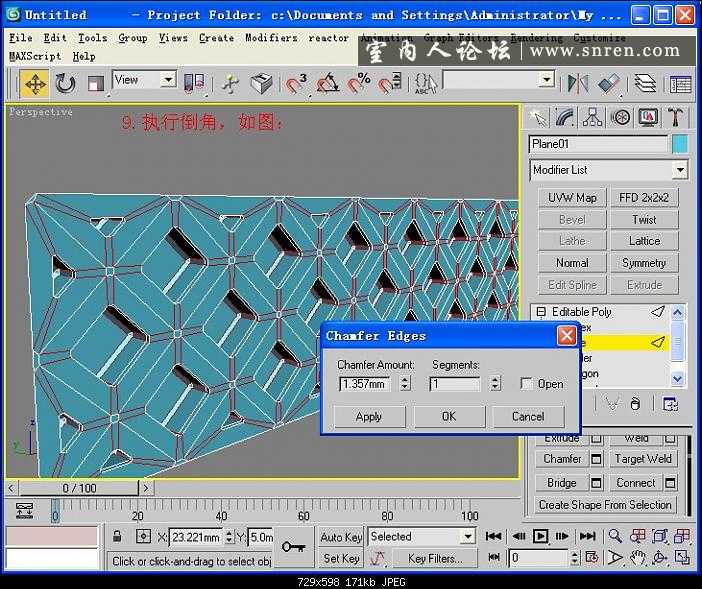Open the Hierarchy command panel tab
702x589 pixels.
point(592,118)
